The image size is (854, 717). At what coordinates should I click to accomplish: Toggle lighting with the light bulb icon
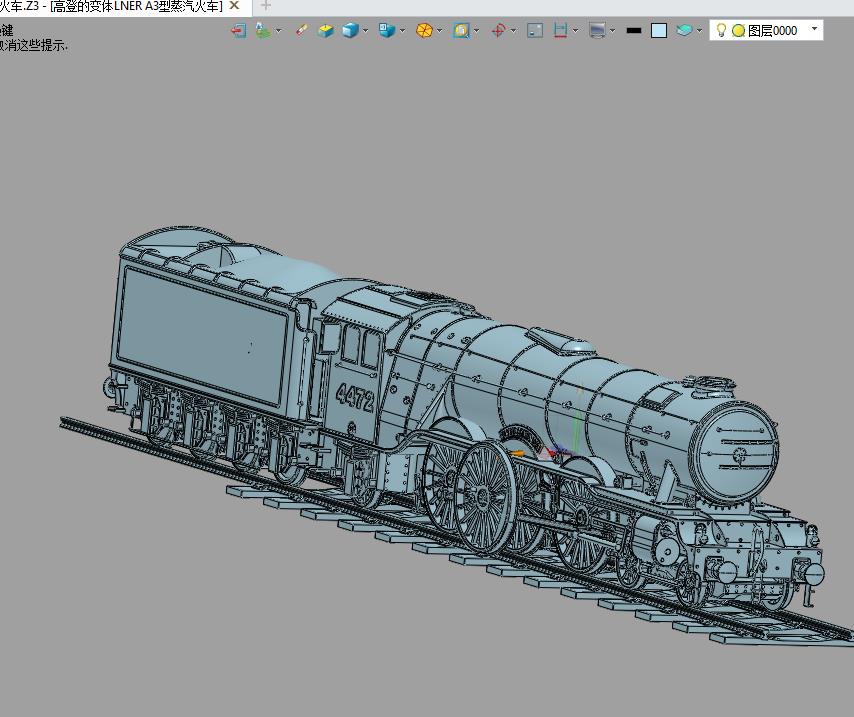click(x=722, y=30)
